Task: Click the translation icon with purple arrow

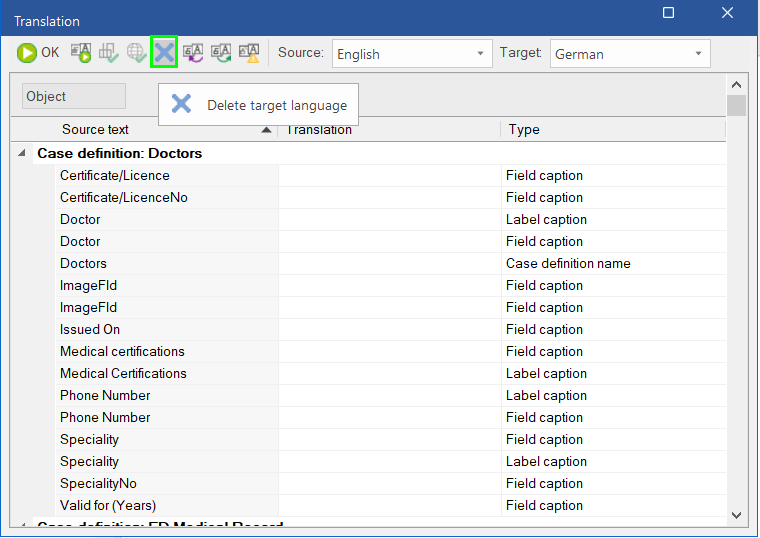Action: (x=193, y=52)
